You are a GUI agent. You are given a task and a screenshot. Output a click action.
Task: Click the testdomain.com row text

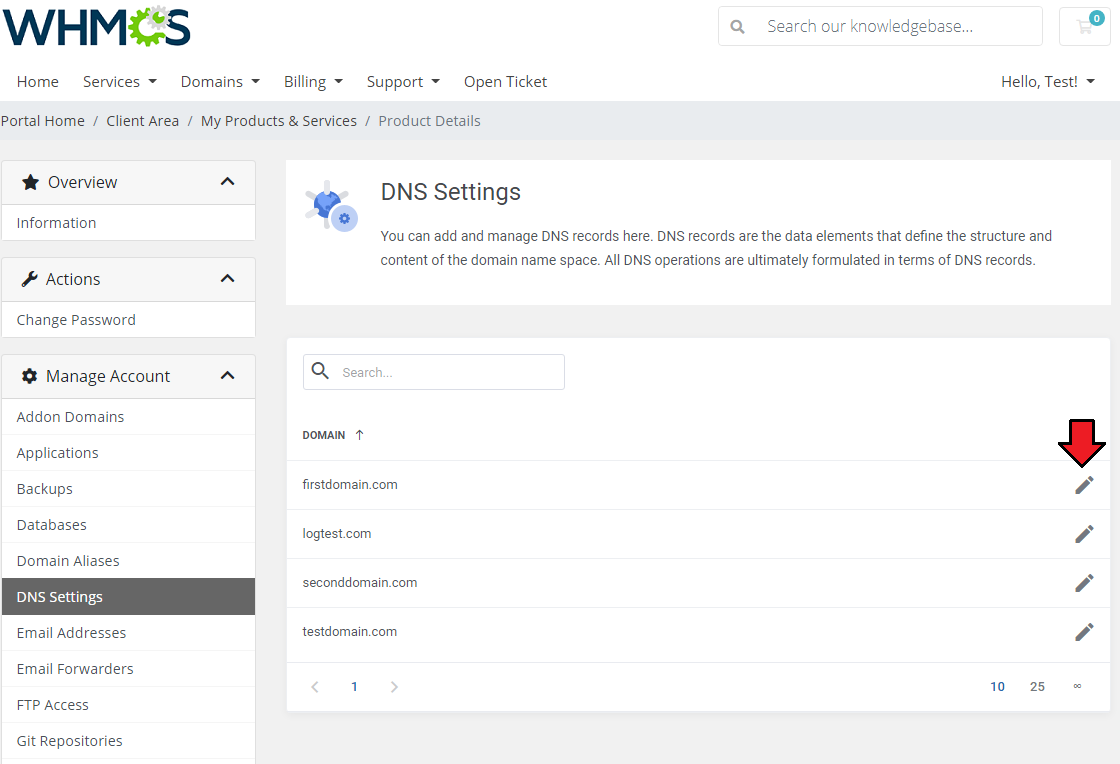click(x=349, y=632)
